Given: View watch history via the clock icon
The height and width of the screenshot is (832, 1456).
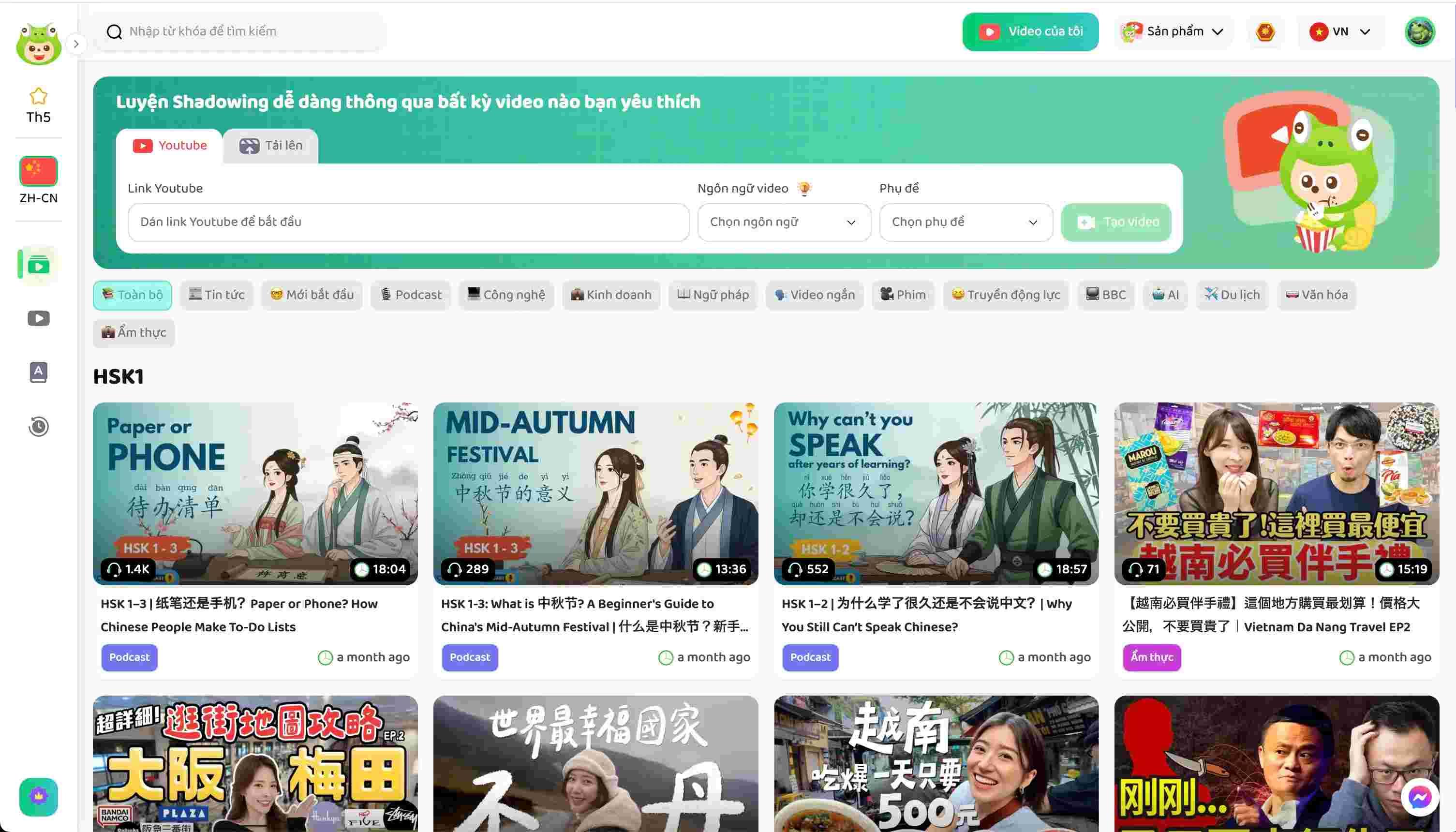Looking at the screenshot, I should (38, 426).
